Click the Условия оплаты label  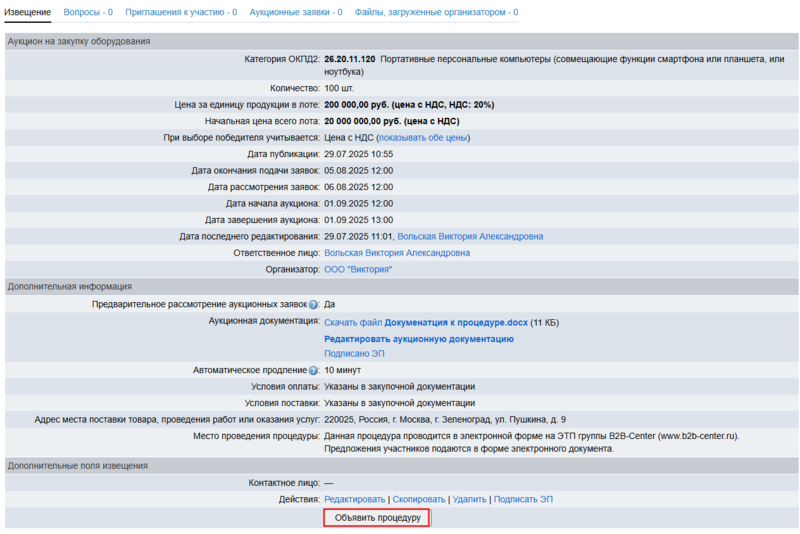click(x=285, y=387)
